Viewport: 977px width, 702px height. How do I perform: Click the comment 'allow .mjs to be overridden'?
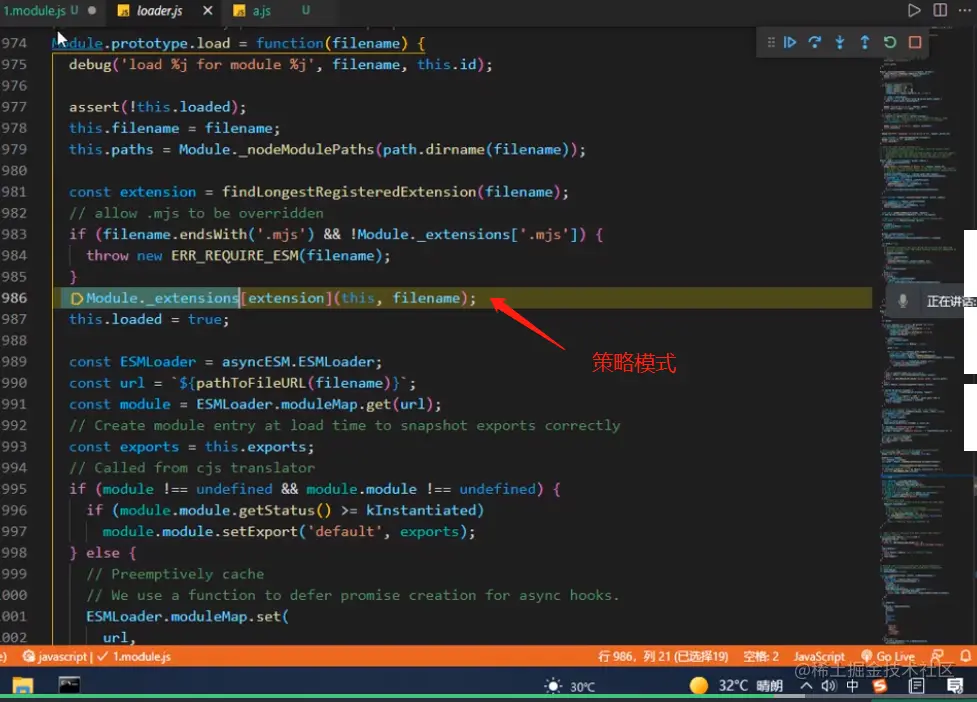[196, 214]
